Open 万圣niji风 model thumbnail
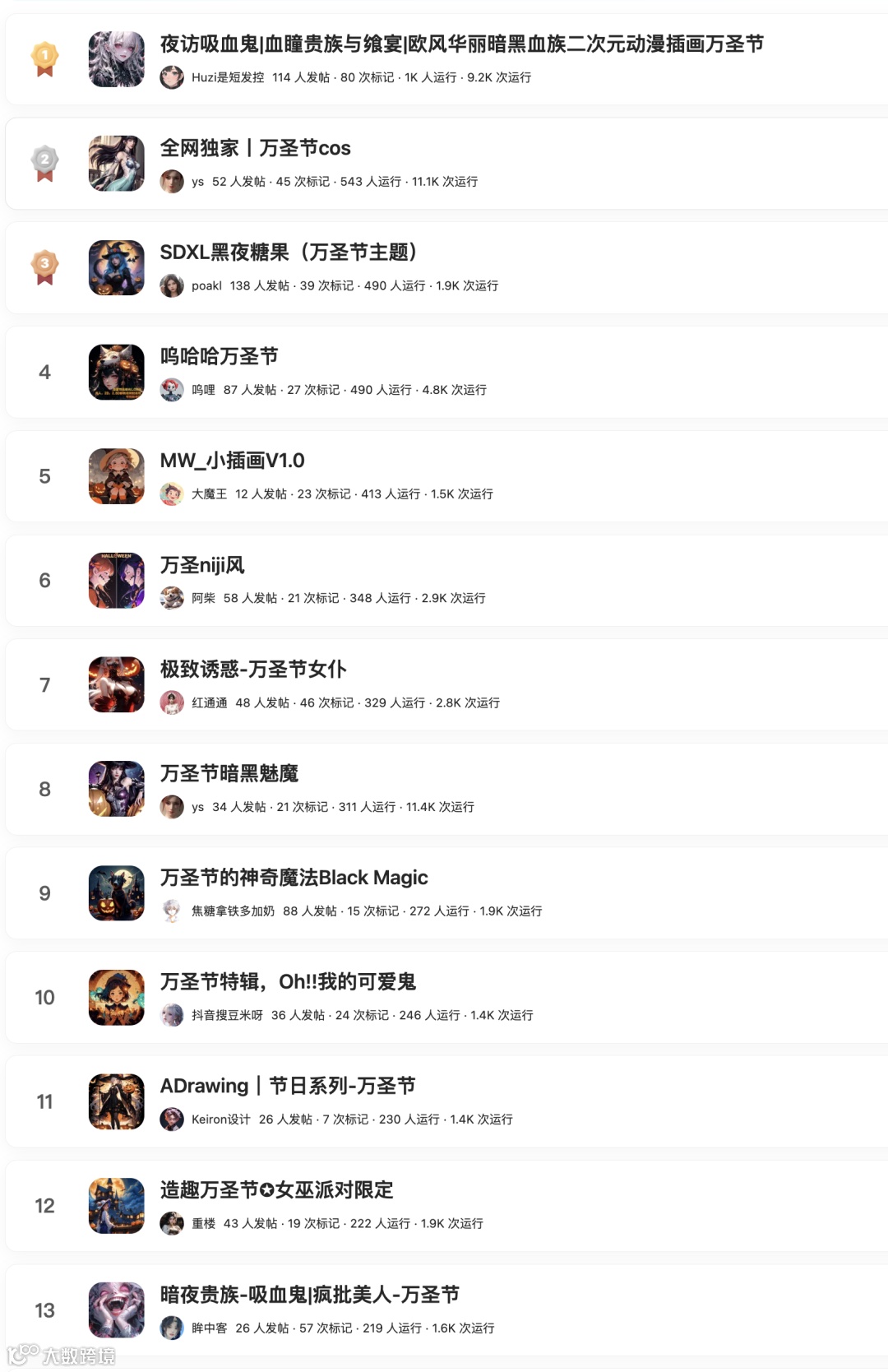 click(117, 581)
